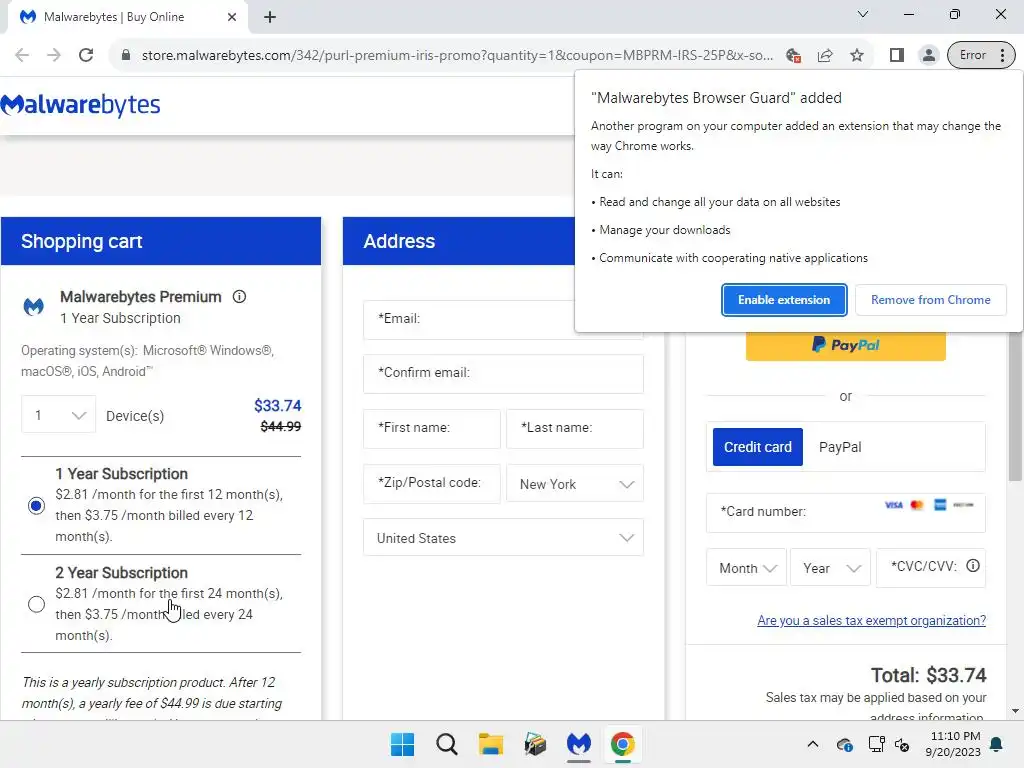The image size is (1024, 768).
Task: Show hidden system tray icons
Action: [x=812, y=744]
